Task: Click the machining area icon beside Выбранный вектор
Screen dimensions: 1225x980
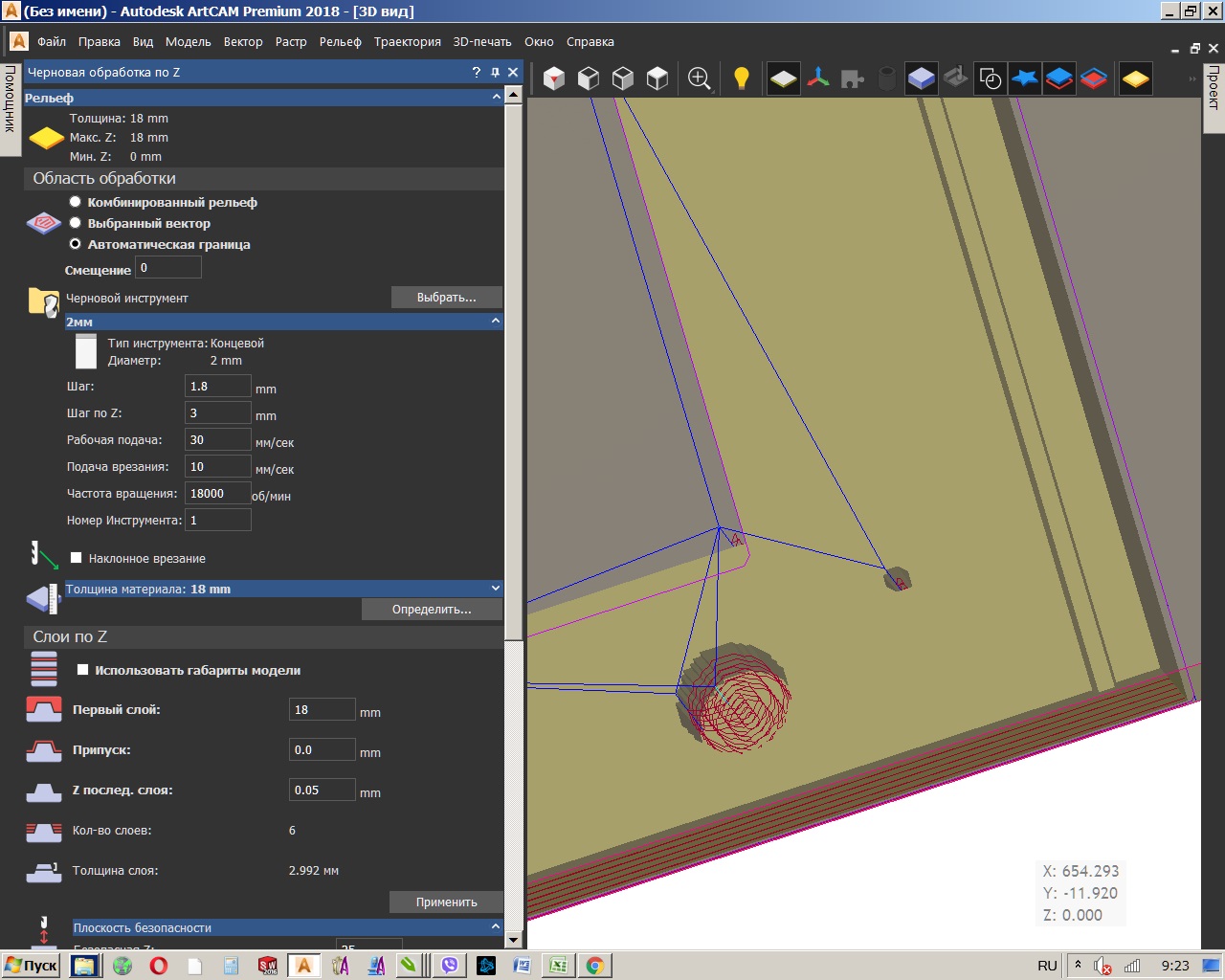Action: (44, 223)
